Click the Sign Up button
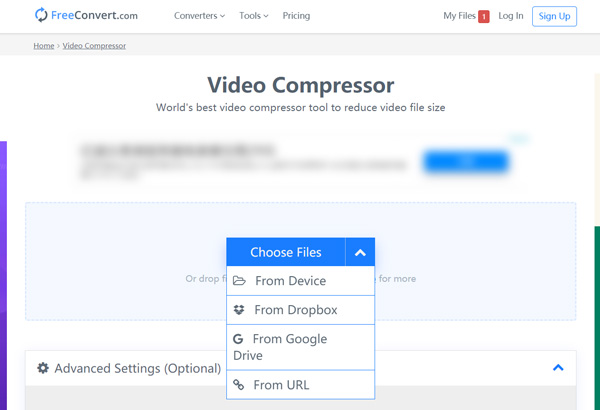 click(554, 16)
